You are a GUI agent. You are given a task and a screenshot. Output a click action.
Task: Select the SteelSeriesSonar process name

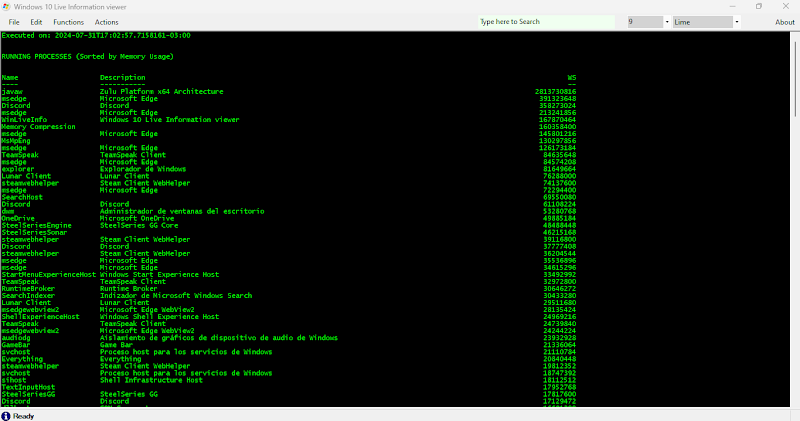point(34,233)
